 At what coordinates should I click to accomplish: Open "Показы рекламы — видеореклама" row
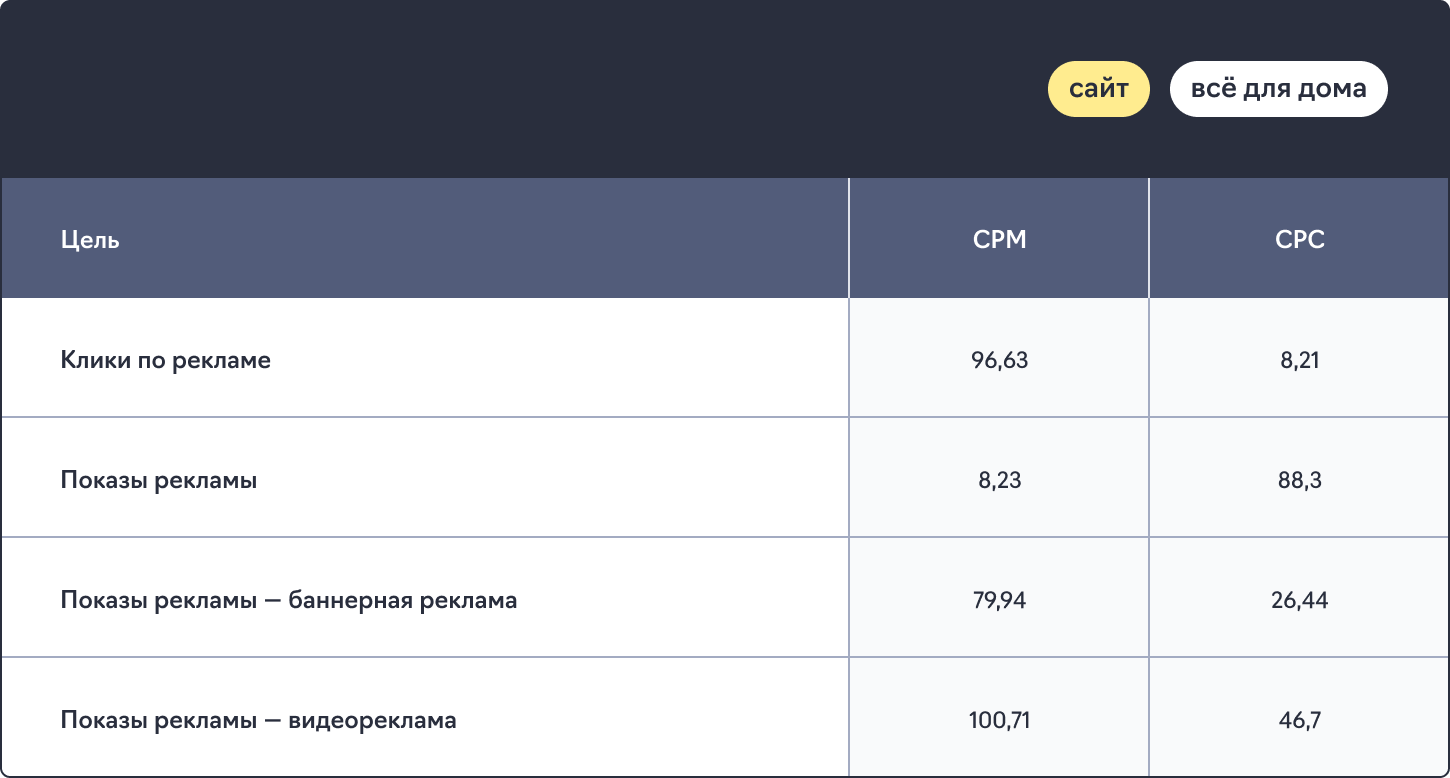[x=725, y=717]
